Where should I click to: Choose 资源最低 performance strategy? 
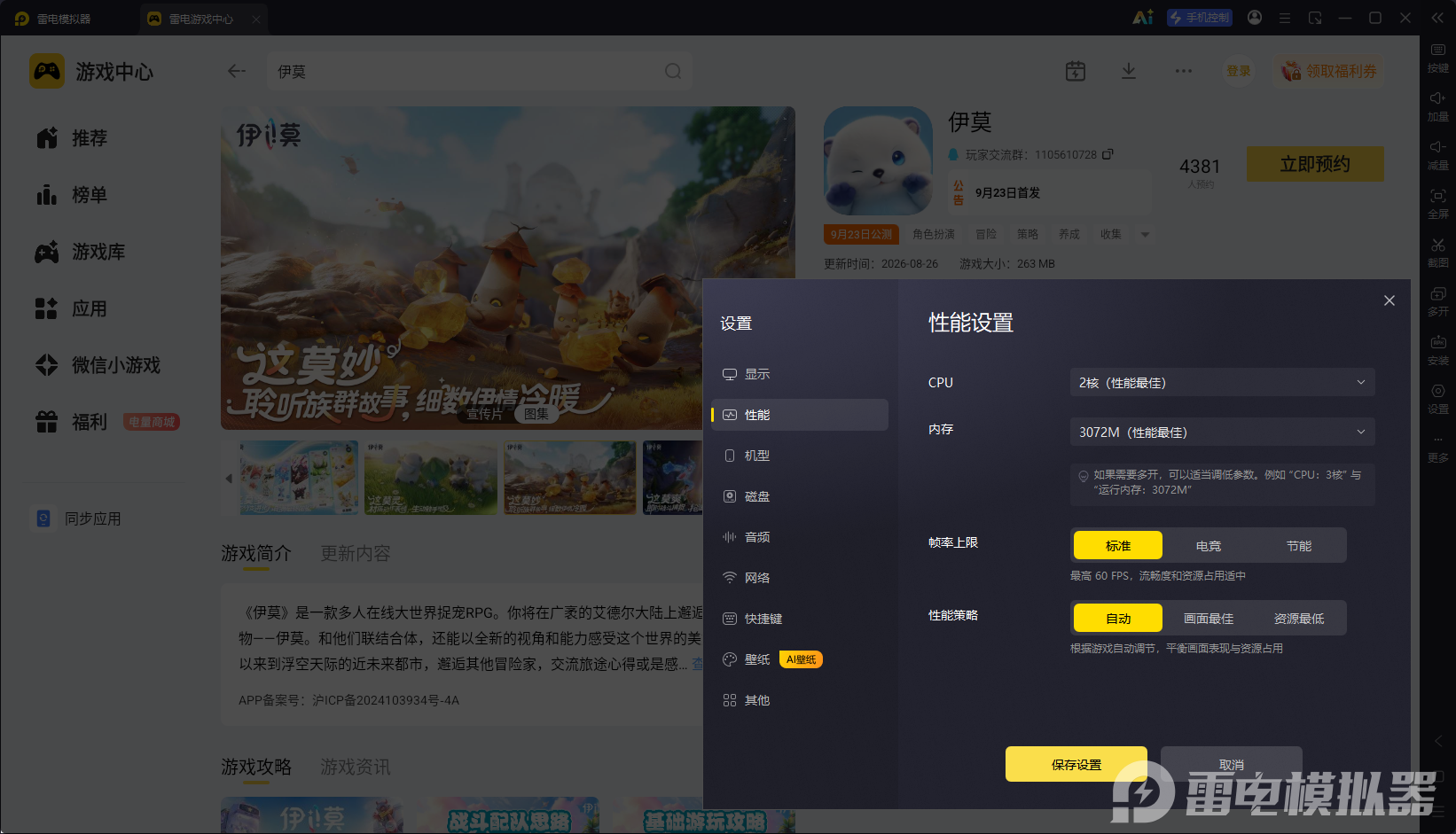1299,619
